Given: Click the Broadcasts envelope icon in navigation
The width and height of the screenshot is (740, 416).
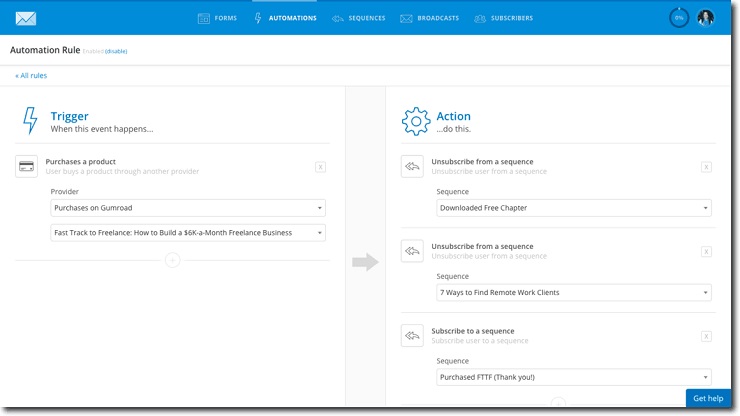Looking at the screenshot, I should pos(406,19).
